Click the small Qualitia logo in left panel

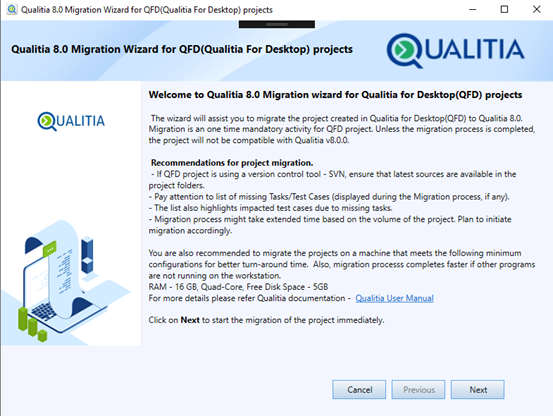71,121
